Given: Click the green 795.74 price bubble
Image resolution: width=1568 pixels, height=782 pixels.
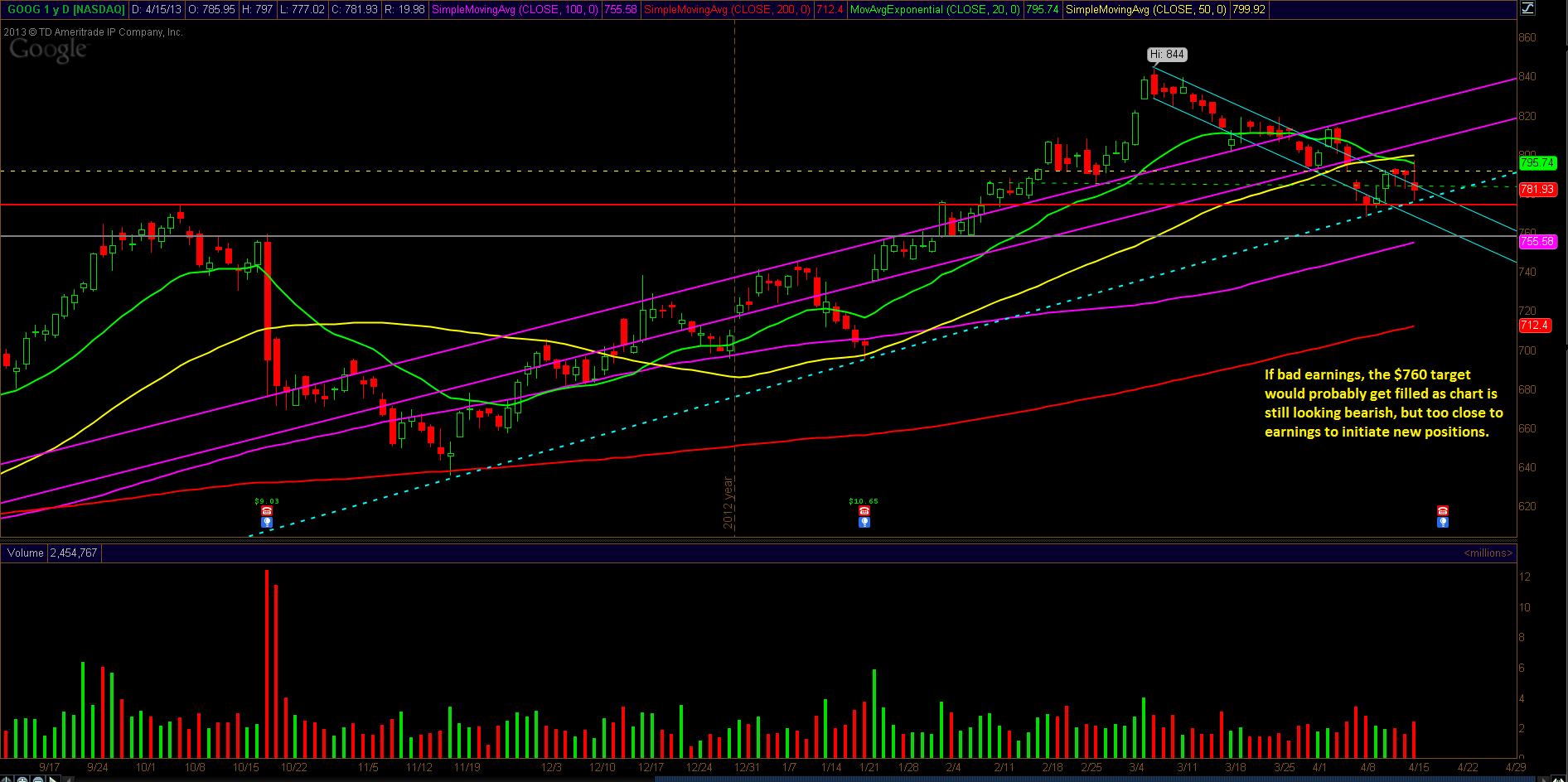Looking at the screenshot, I should click(x=1537, y=163).
